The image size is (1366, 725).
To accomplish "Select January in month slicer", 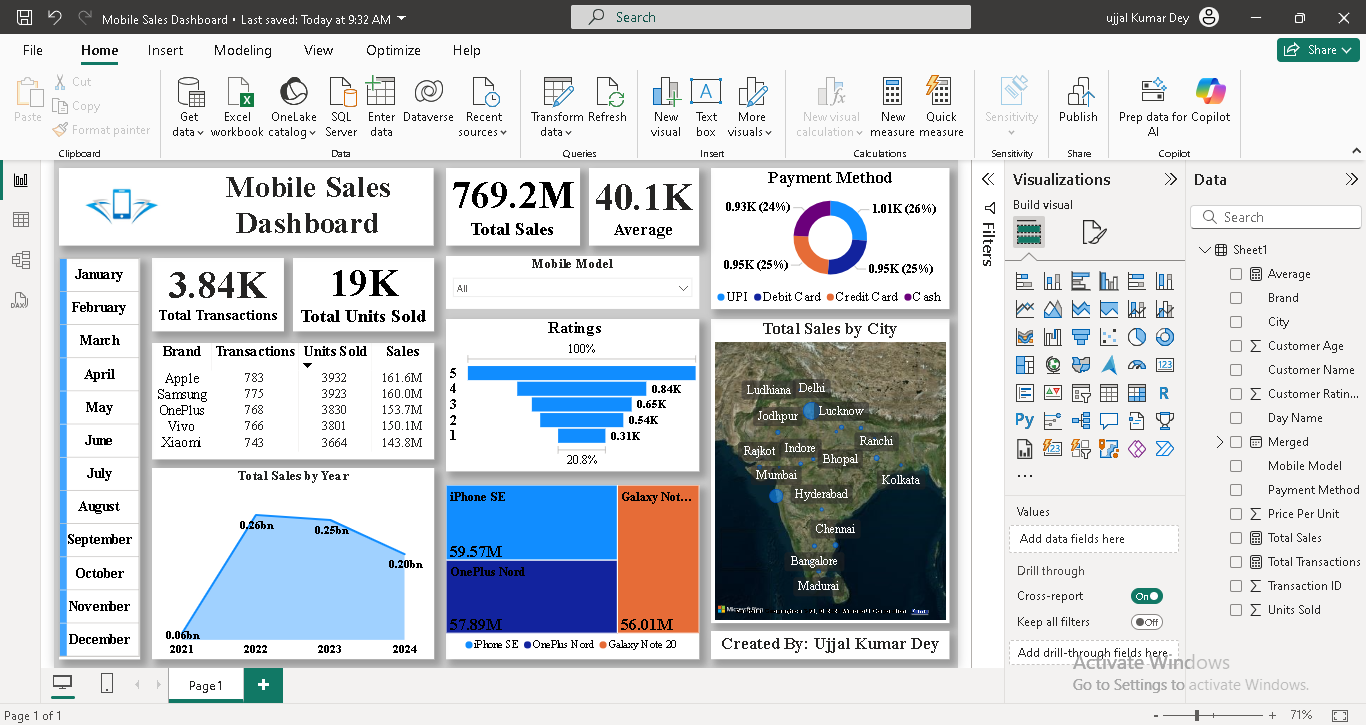I will point(99,275).
